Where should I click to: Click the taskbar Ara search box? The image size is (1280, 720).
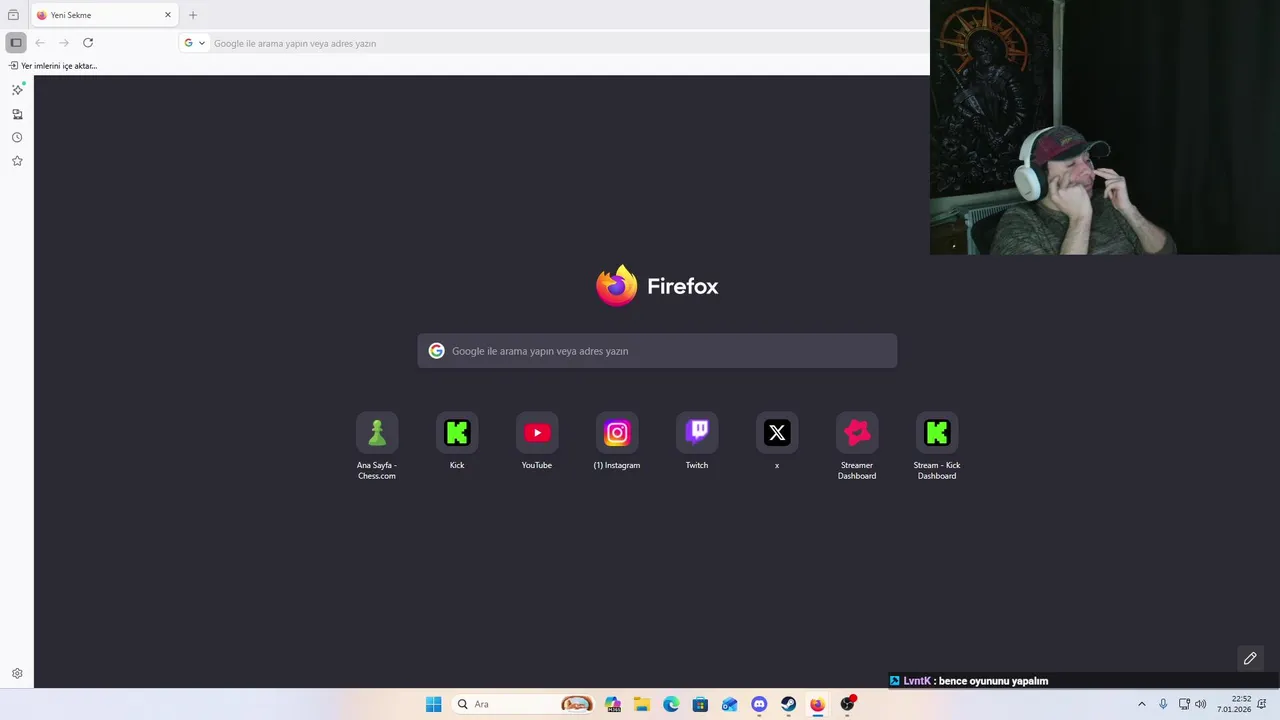(x=523, y=704)
